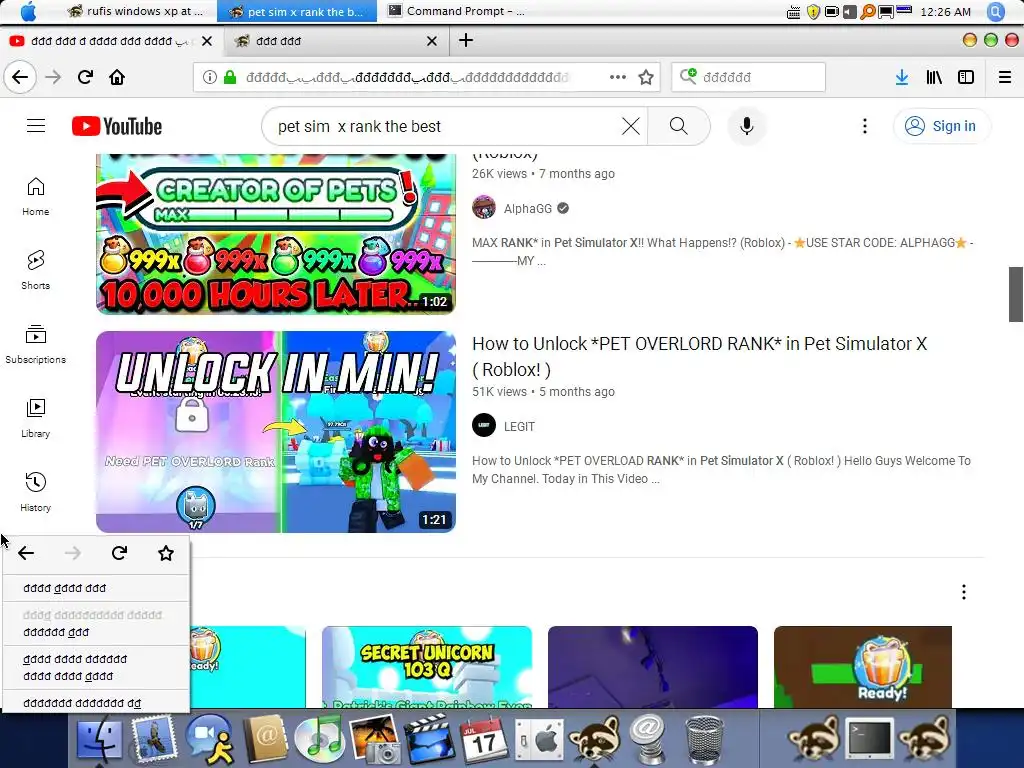Show site information via the circled i icon

(x=210, y=77)
